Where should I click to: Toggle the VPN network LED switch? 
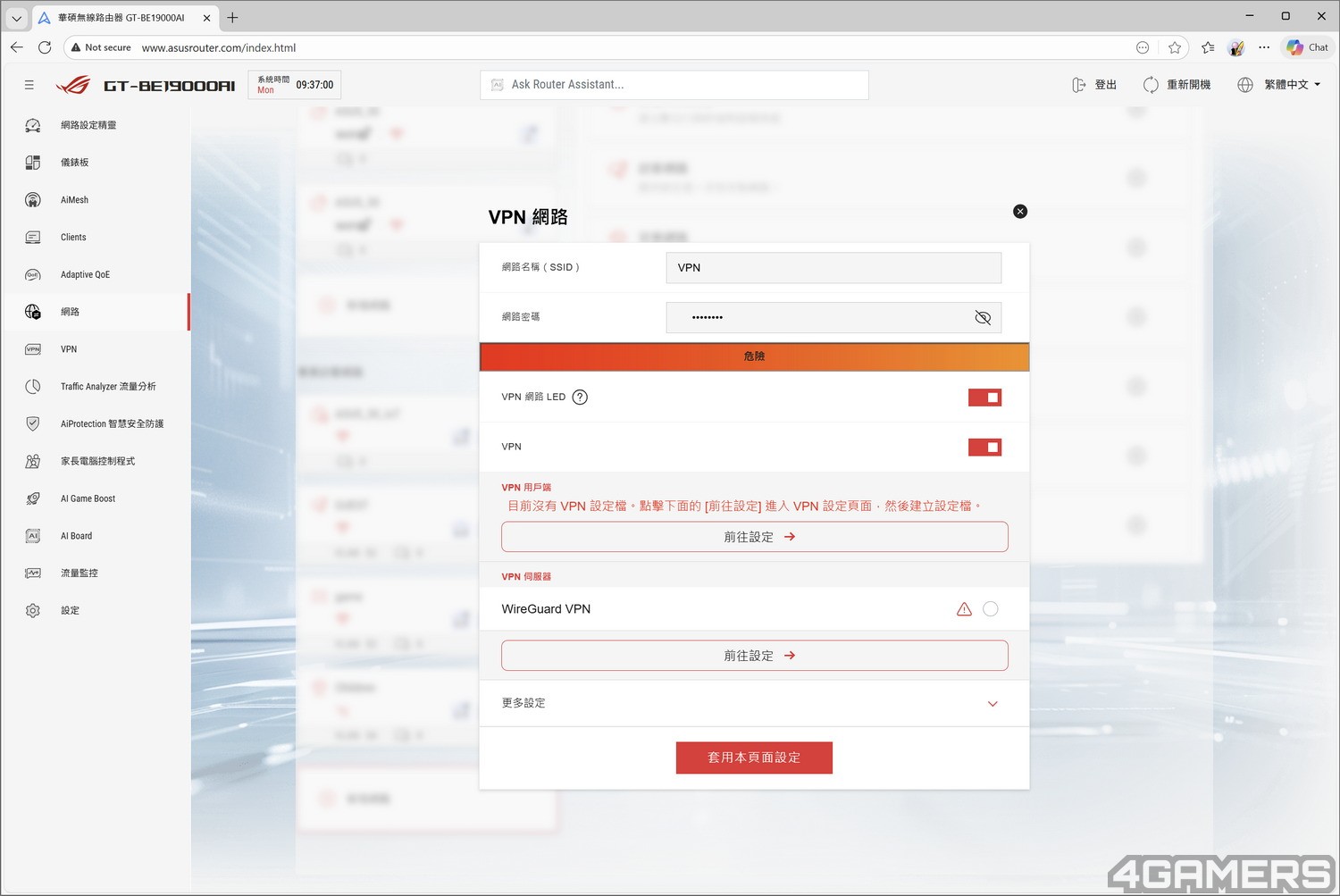[x=984, y=398]
